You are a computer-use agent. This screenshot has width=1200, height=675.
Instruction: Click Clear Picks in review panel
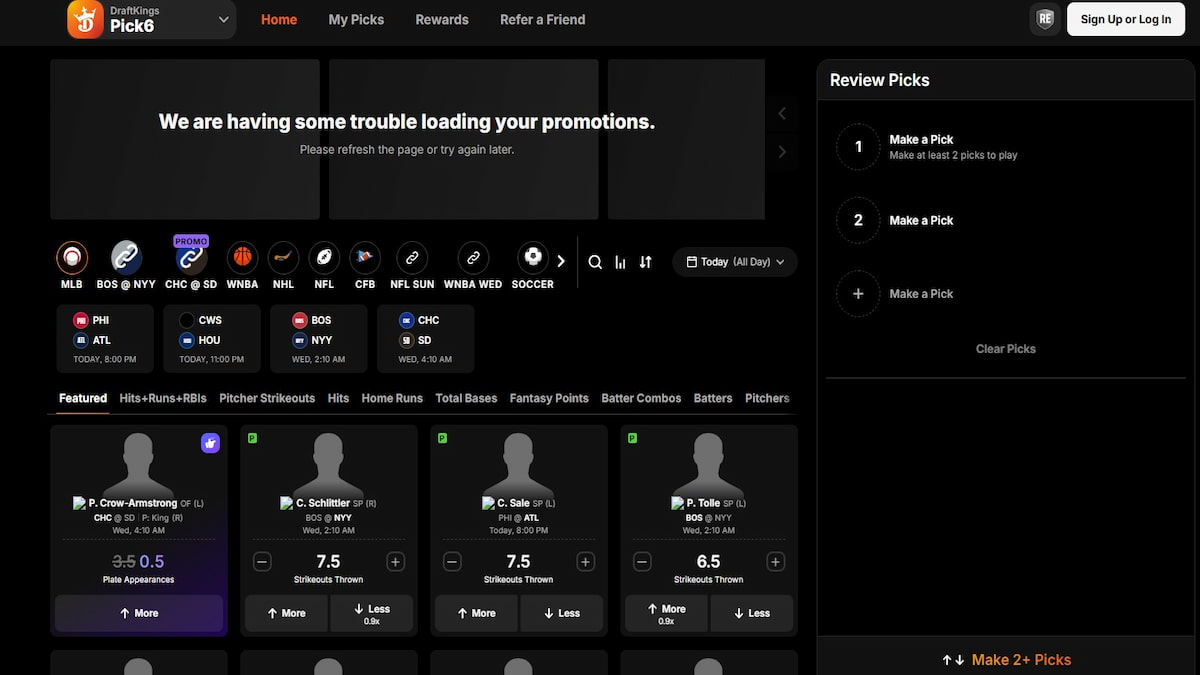(x=1005, y=349)
